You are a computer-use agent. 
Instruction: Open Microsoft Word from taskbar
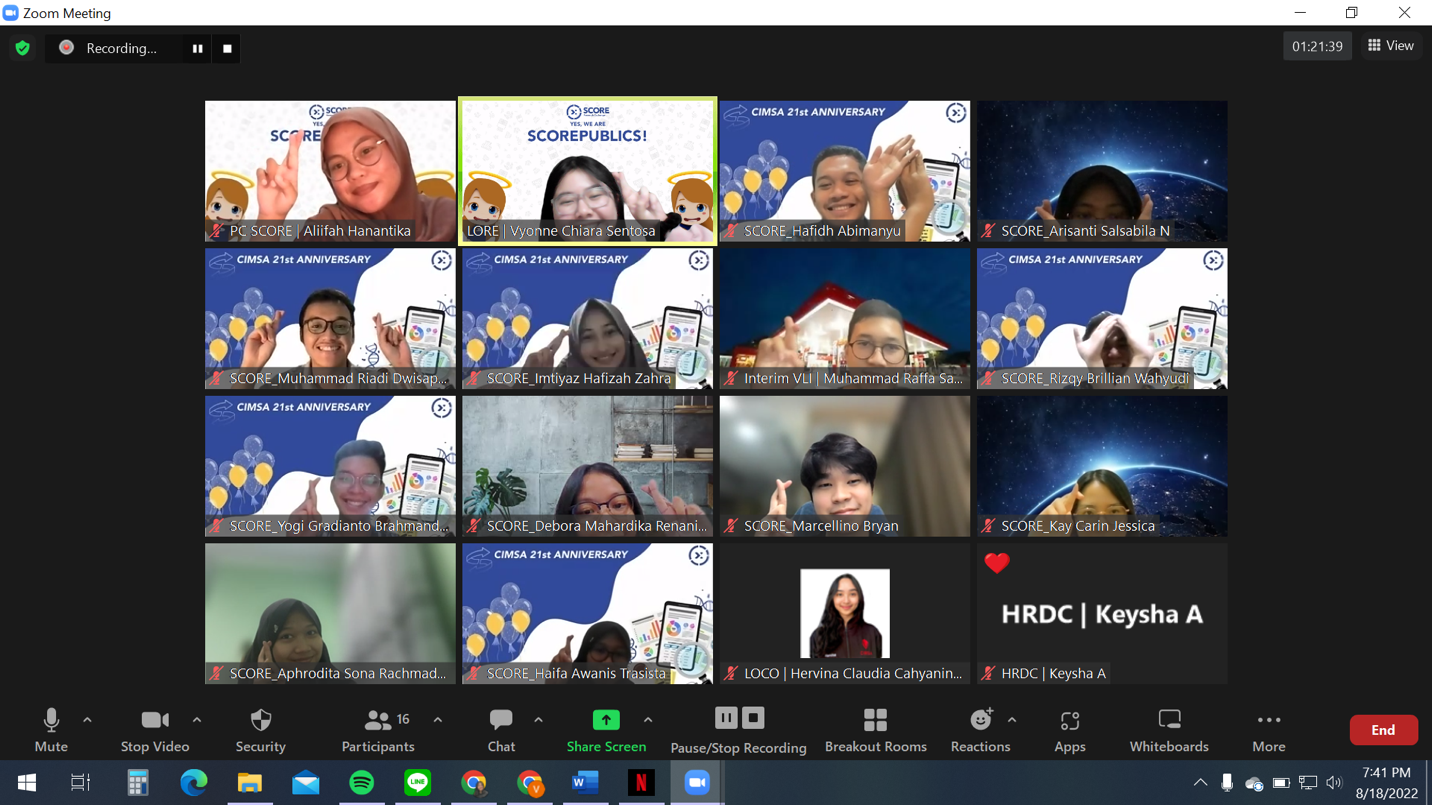pos(585,783)
